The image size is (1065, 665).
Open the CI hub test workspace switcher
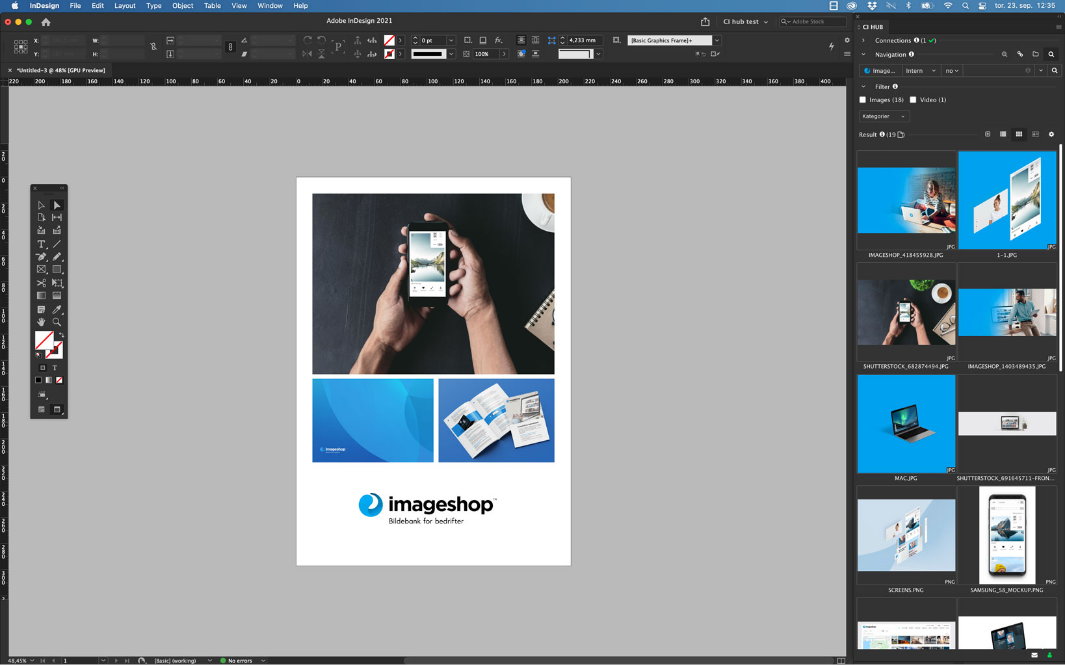[x=745, y=21]
